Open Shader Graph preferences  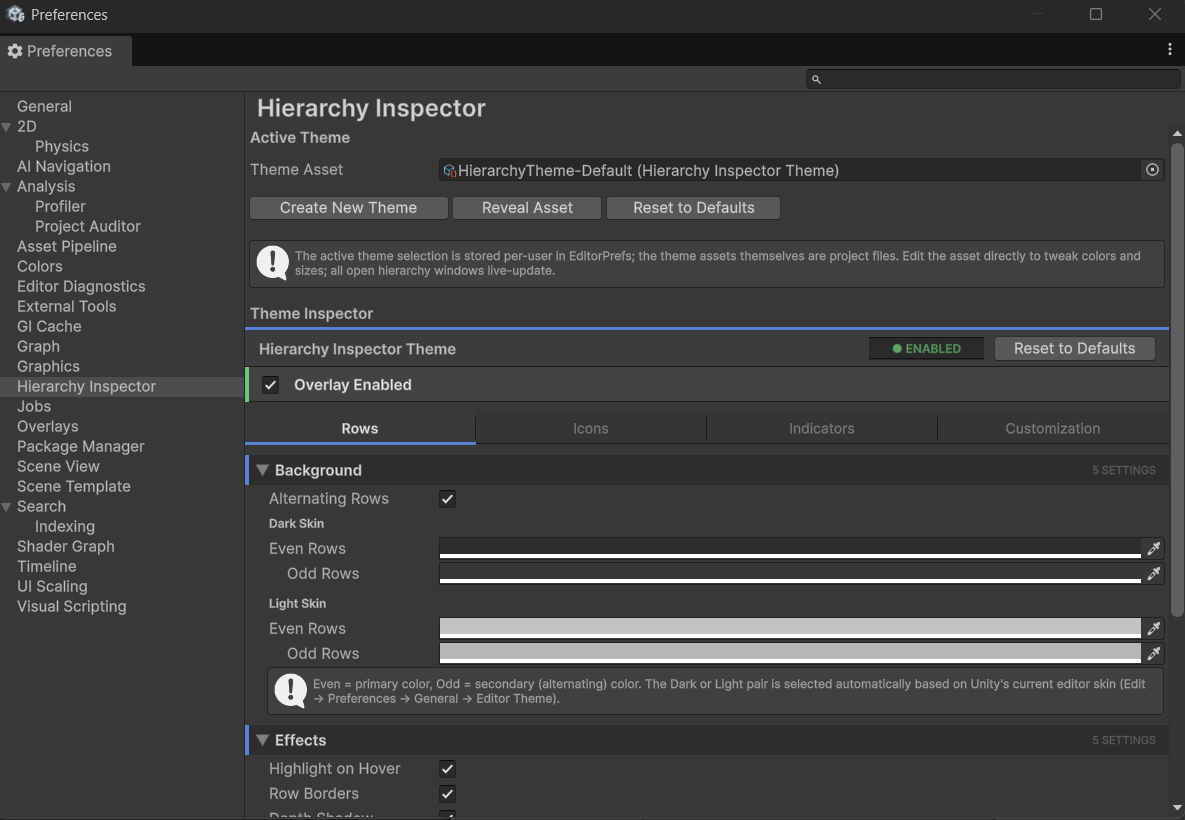66,547
